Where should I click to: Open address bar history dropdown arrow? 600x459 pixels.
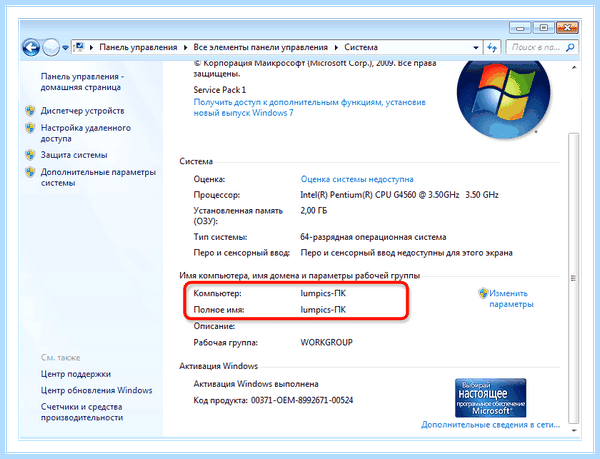coord(476,48)
